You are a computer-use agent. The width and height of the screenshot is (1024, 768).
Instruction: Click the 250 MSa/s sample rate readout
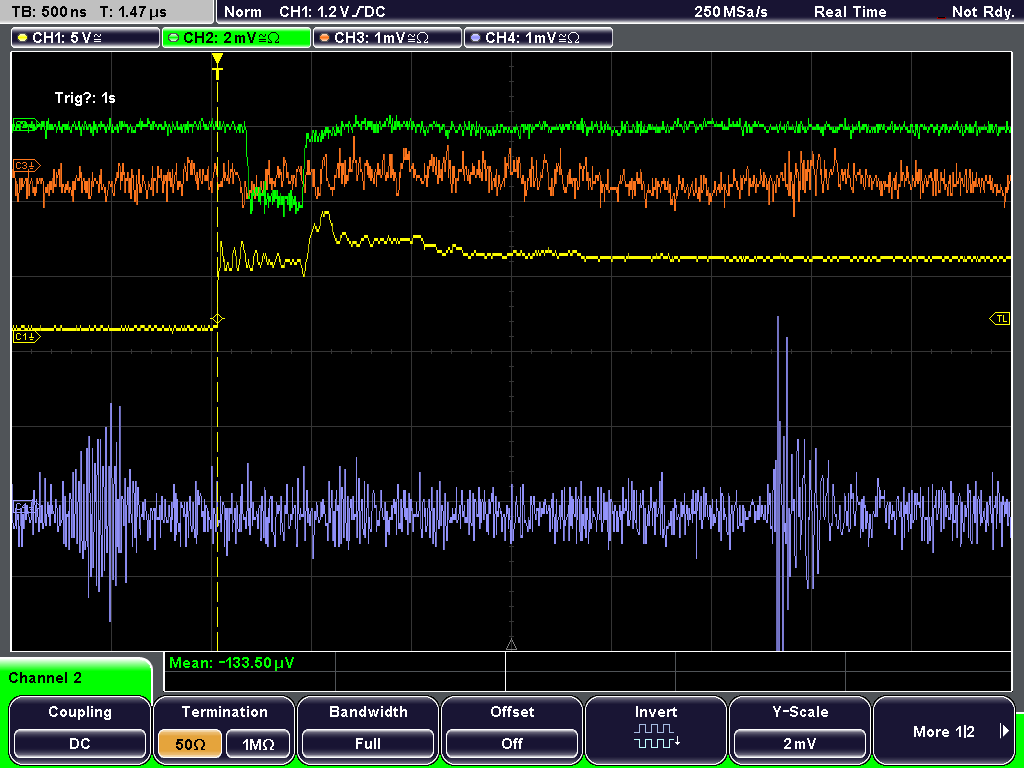pos(731,12)
